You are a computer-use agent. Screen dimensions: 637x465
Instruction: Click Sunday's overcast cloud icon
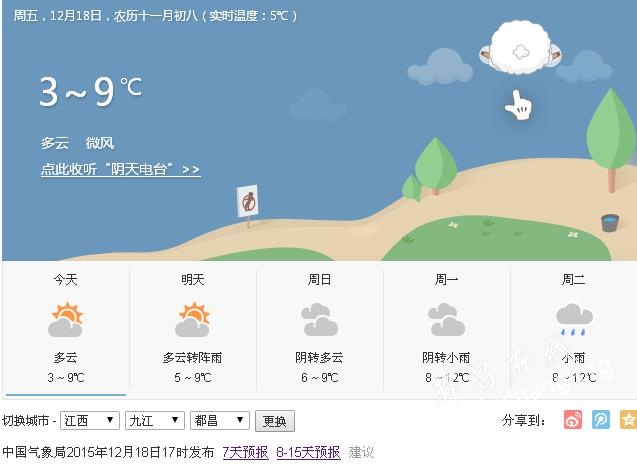point(319,319)
